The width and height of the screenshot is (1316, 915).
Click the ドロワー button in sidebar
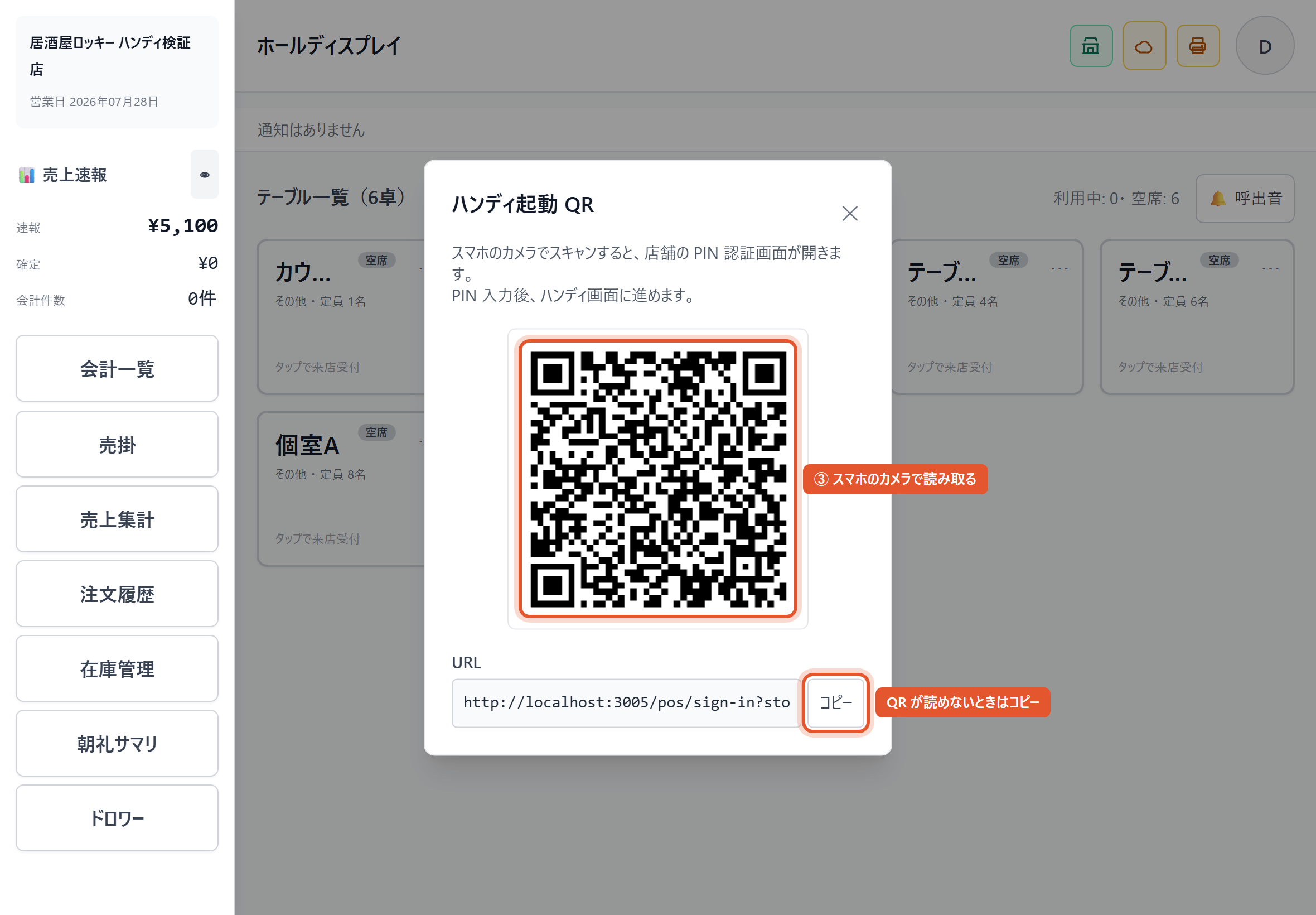point(117,818)
